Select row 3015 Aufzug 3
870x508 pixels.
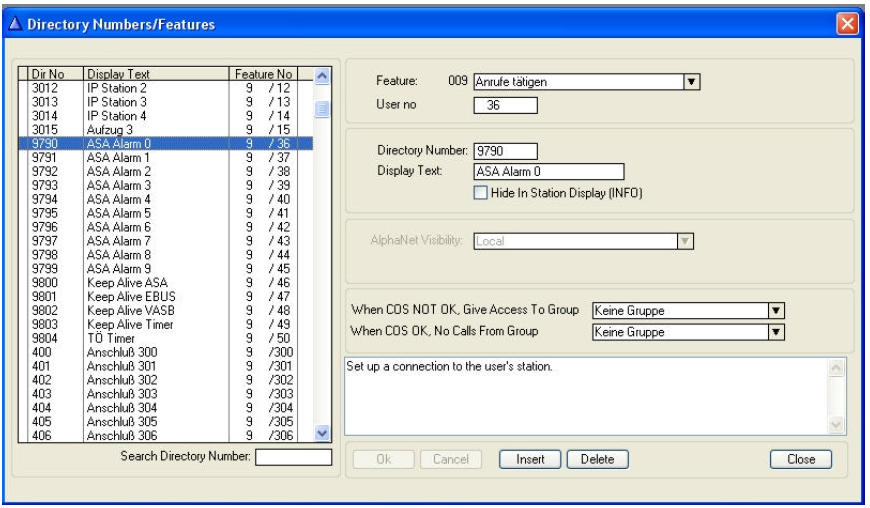[x=166, y=130]
